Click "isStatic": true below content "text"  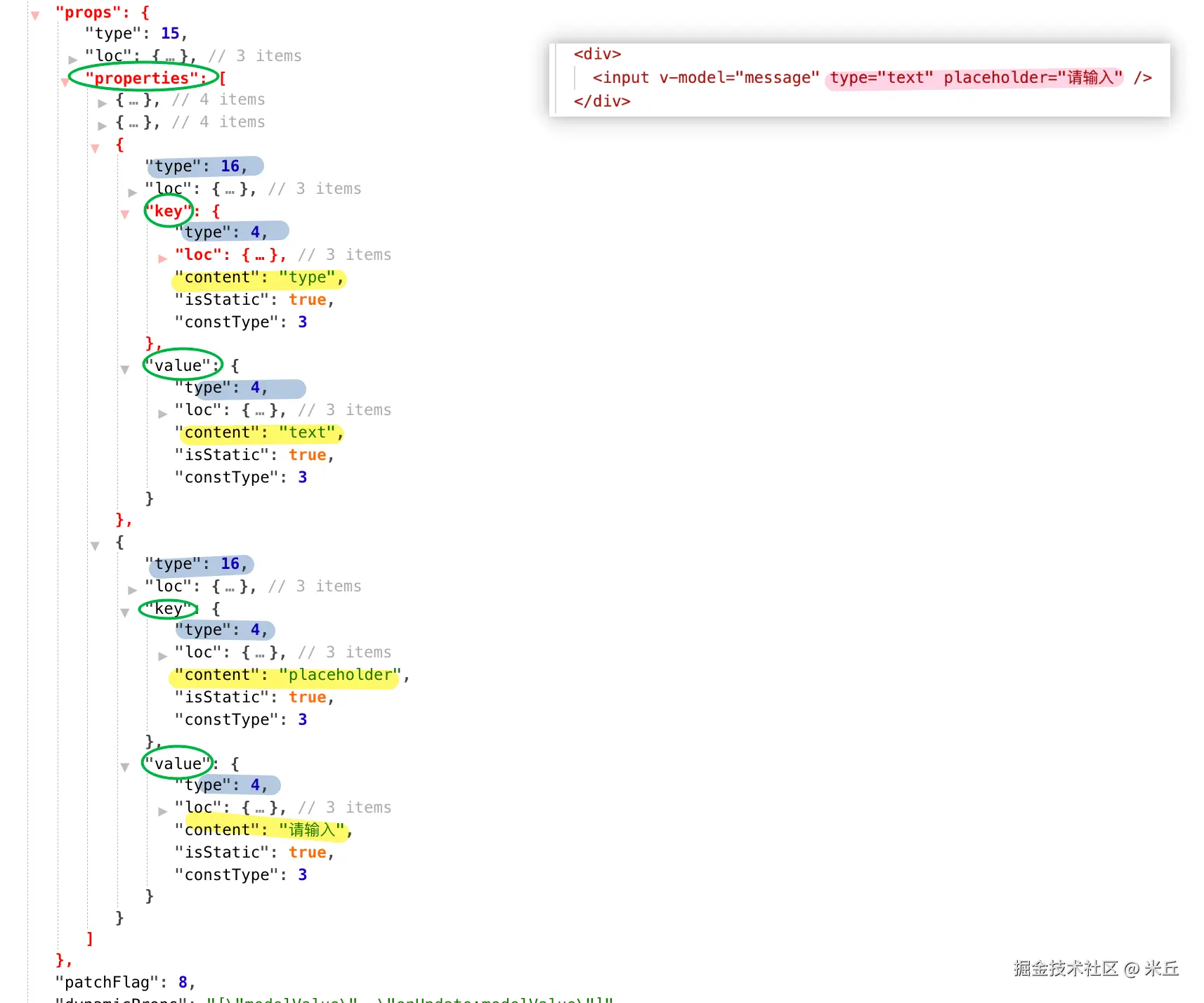[254, 455]
